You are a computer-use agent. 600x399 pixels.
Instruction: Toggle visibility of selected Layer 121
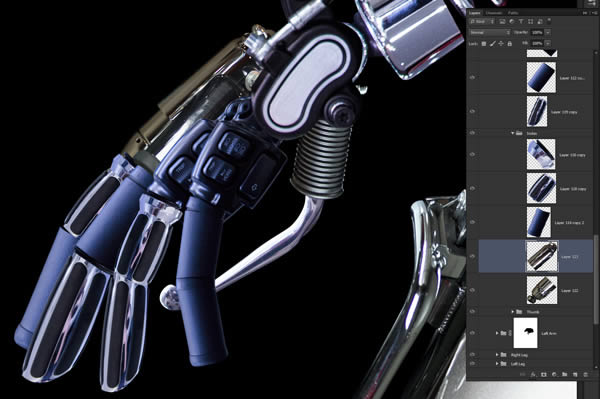473,256
